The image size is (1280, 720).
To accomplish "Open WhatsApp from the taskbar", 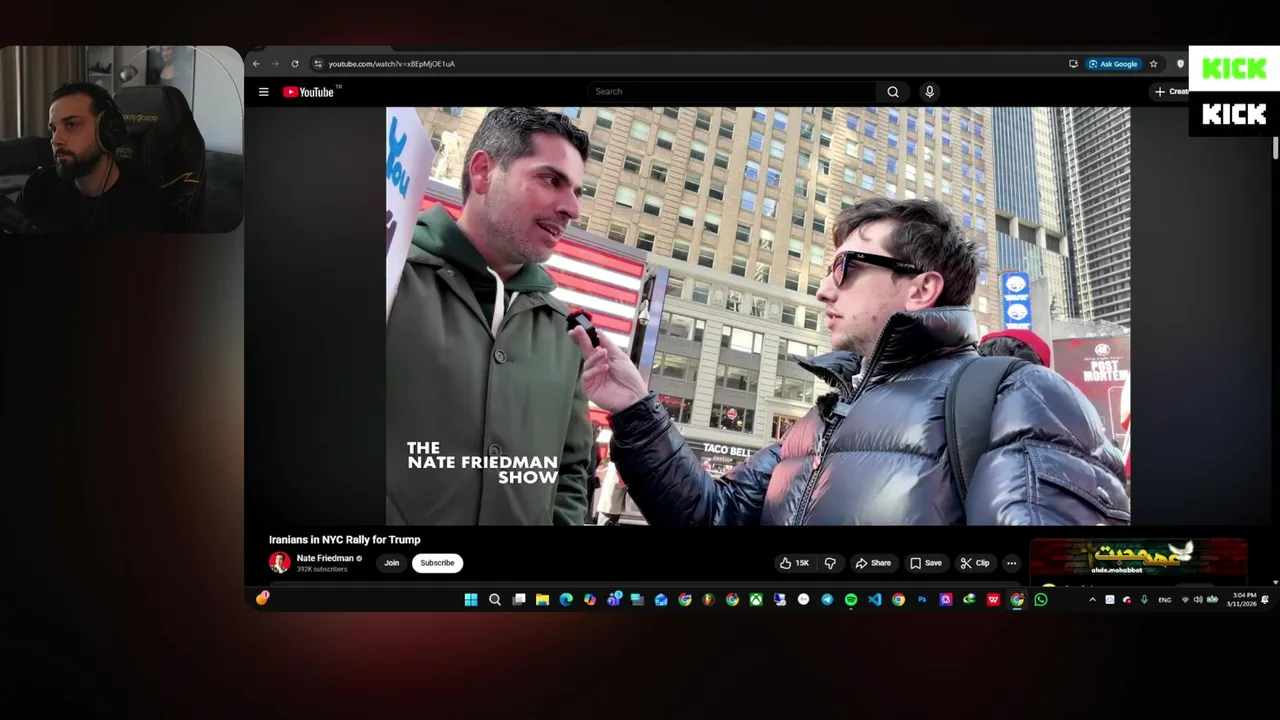I will point(1041,600).
